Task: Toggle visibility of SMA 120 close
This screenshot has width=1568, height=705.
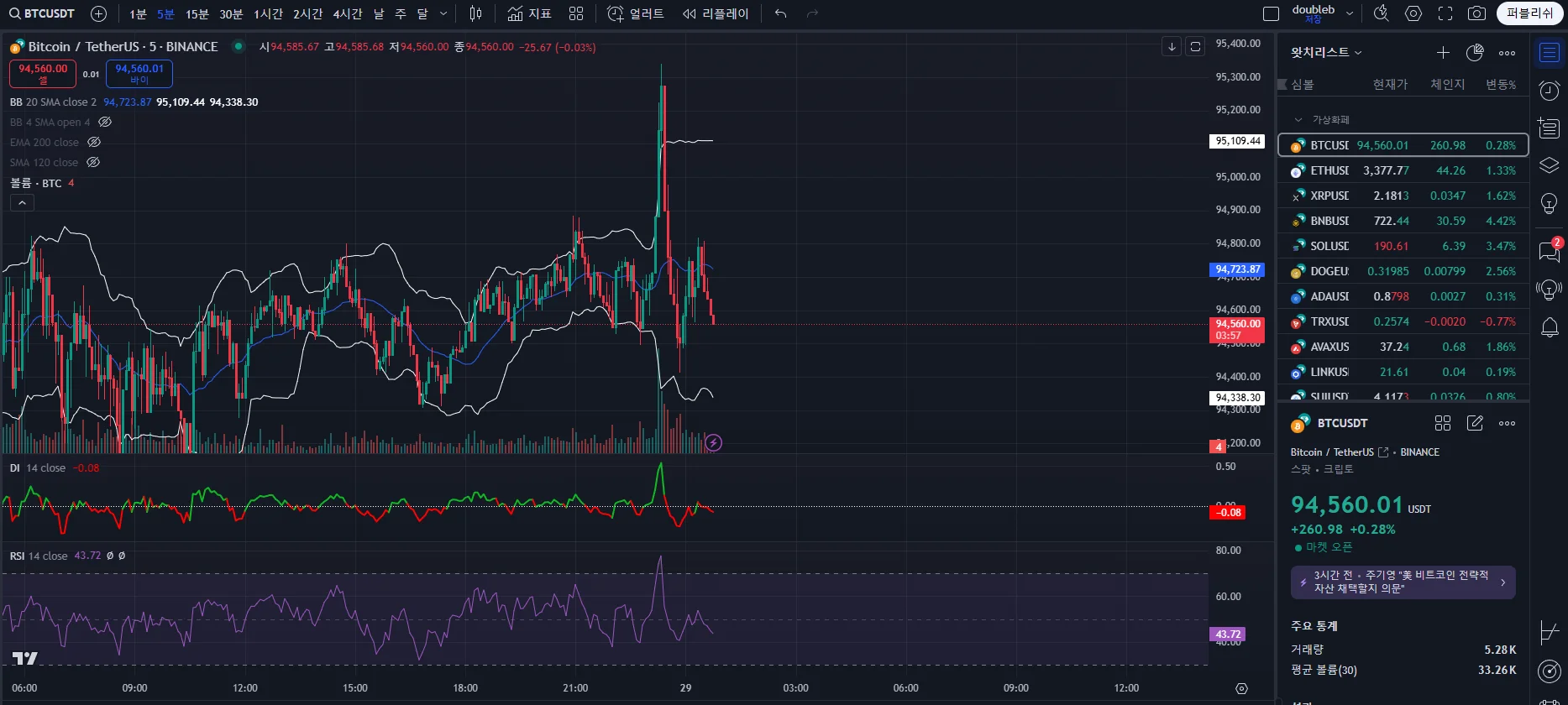Action: (93, 163)
